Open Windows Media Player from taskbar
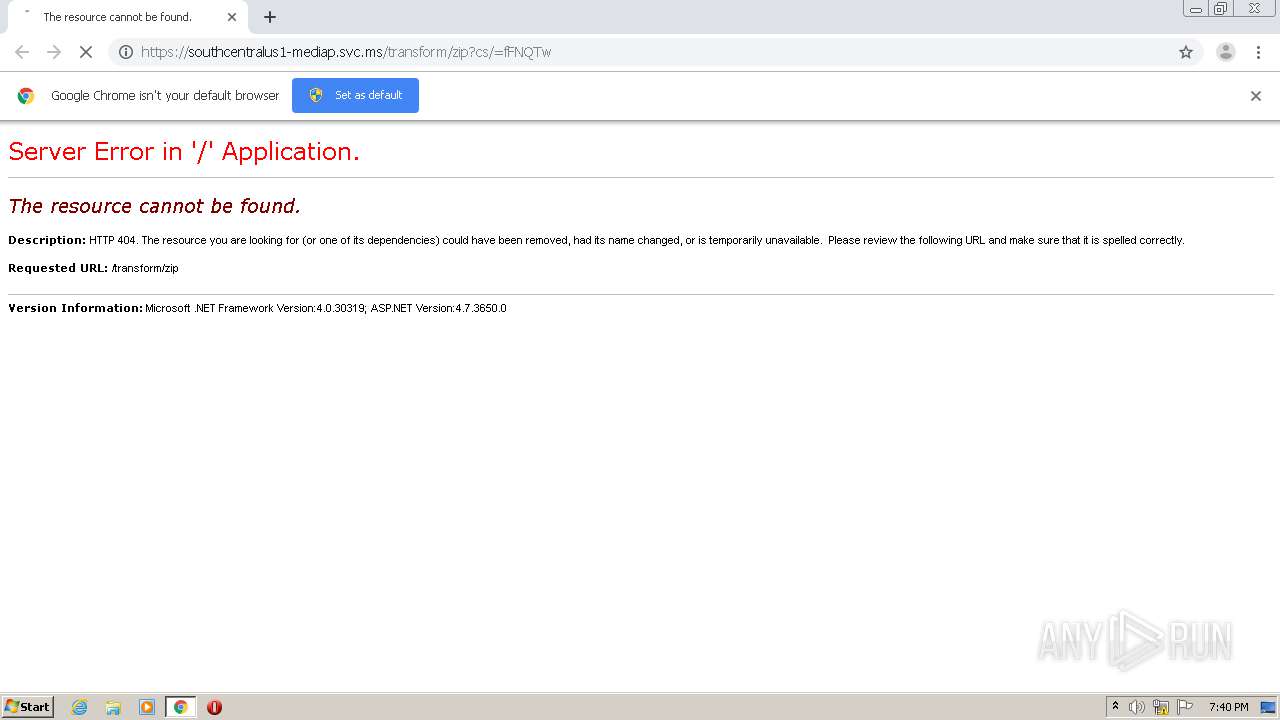1280x720 pixels. coord(147,707)
